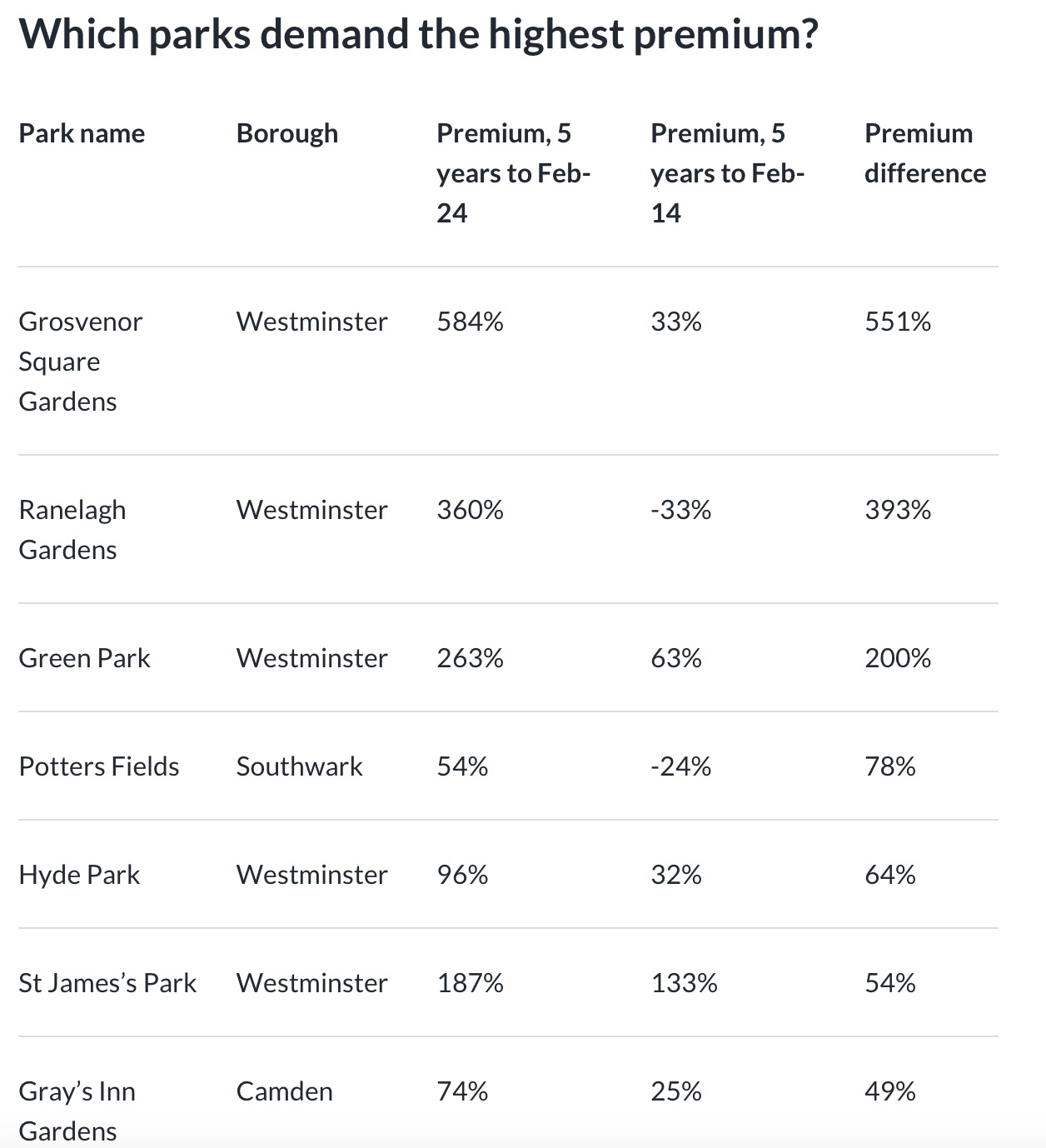Click the 133% value in St James's Park row
Screen dimensions: 1046x1148
point(684,983)
